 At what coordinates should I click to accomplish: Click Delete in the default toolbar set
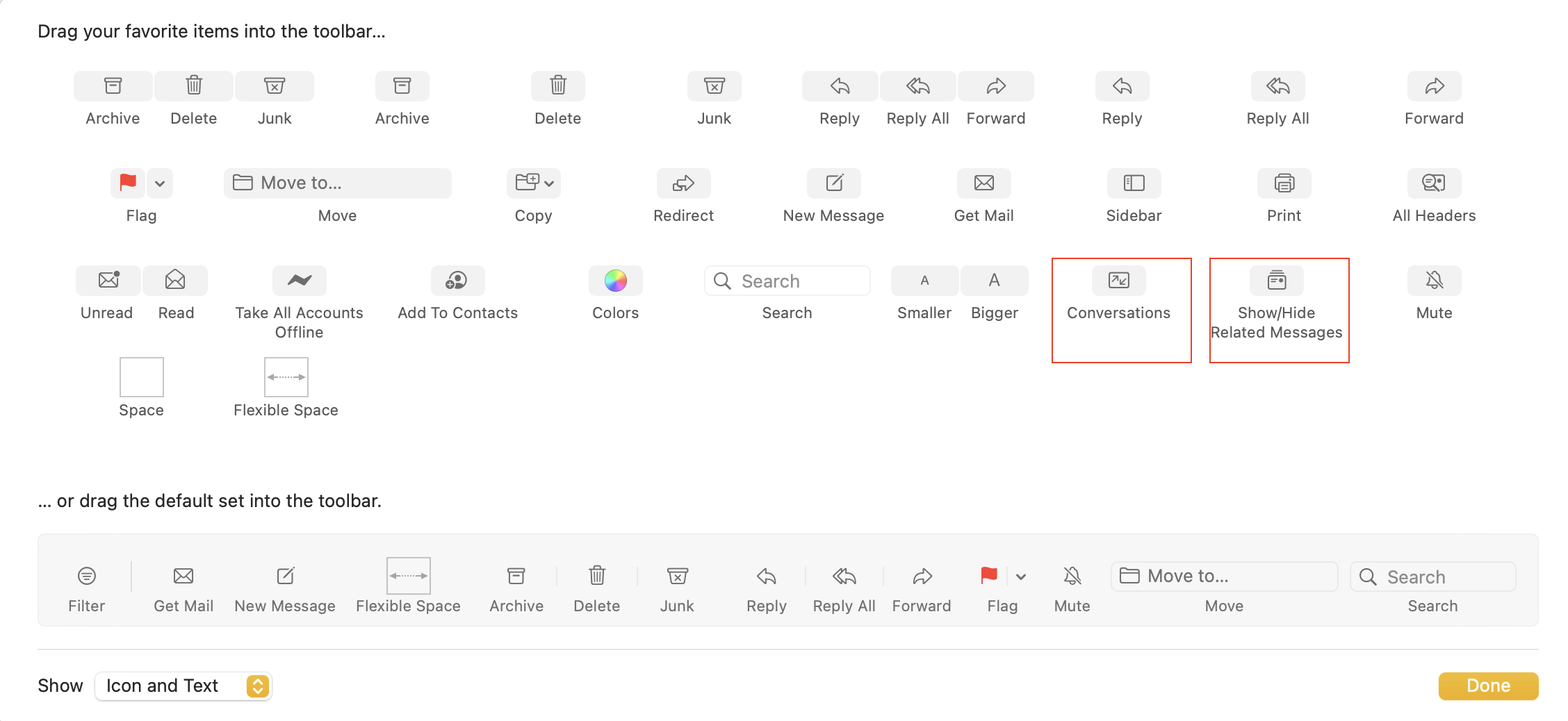(x=597, y=576)
